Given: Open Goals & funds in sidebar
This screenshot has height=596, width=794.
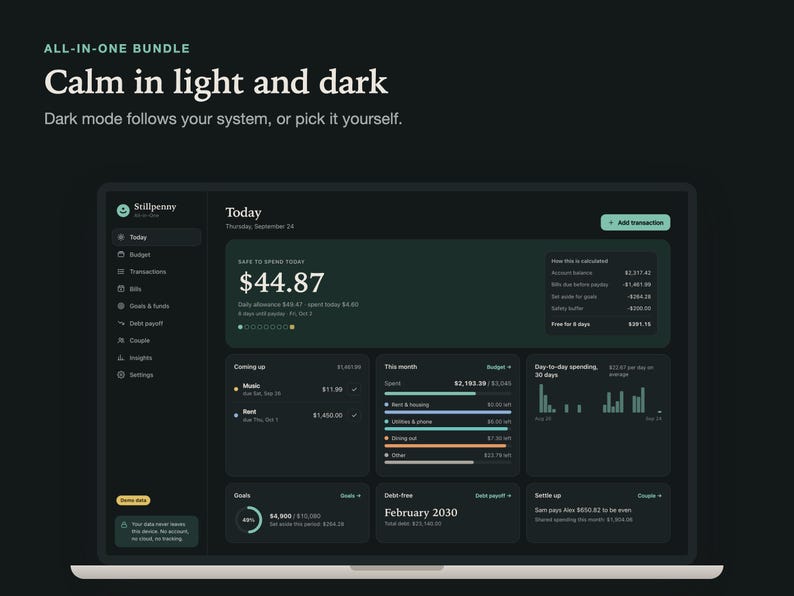Looking at the screenshot, I should point(156,306).
